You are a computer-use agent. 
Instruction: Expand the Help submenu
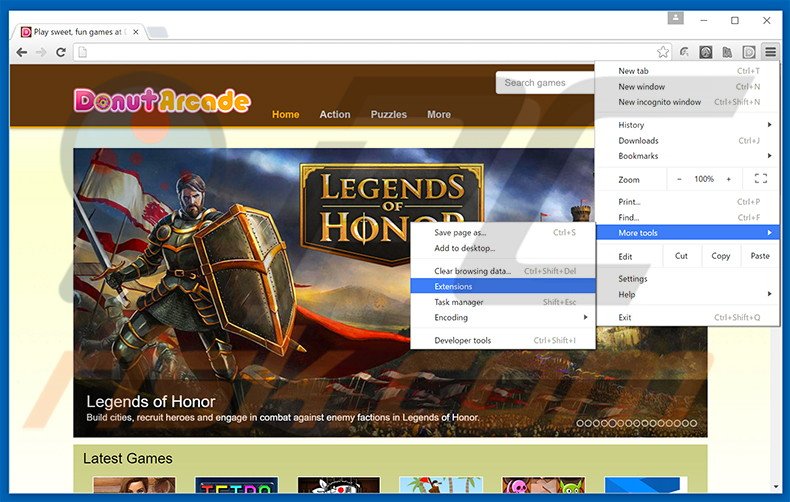[688, 294]
